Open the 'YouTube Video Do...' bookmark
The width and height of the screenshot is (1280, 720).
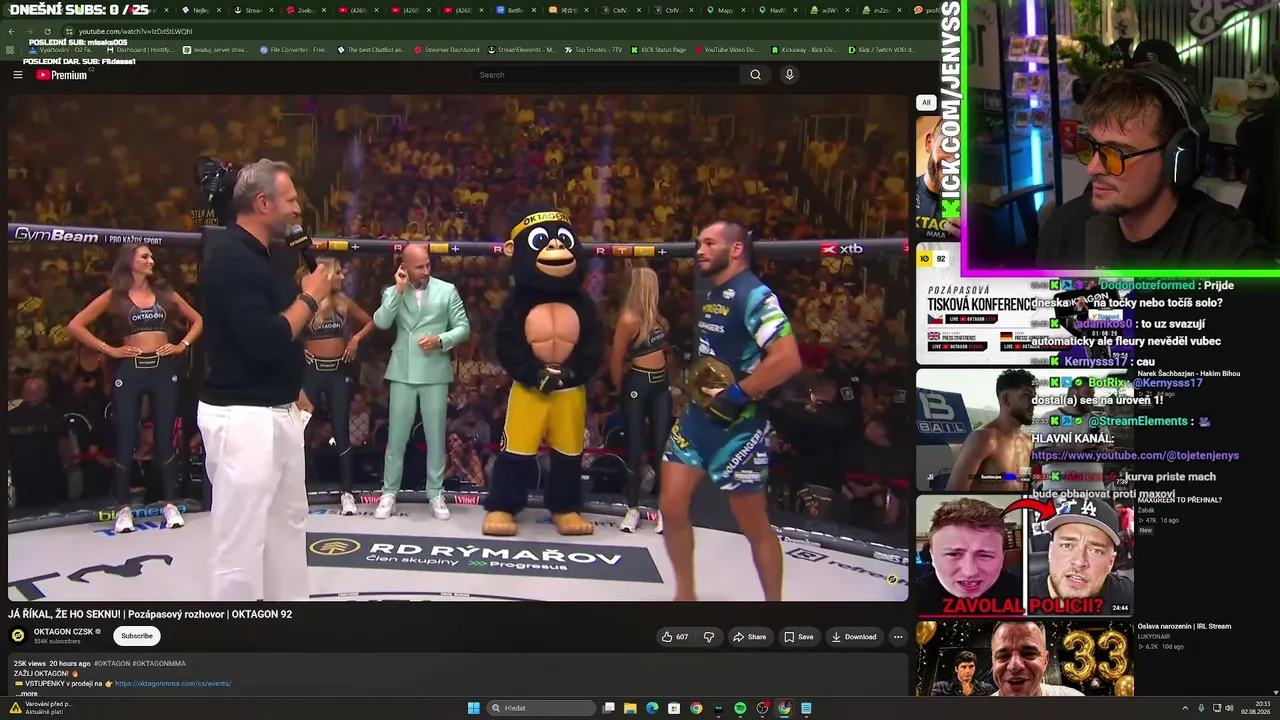[726, 49]
